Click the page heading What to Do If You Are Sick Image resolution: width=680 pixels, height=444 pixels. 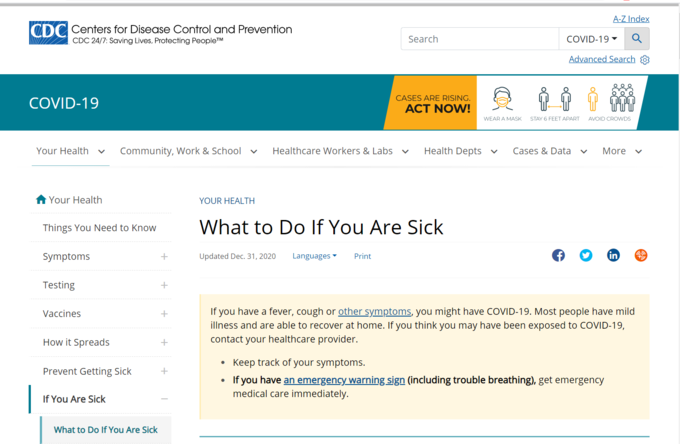click(x=321, y=227)
